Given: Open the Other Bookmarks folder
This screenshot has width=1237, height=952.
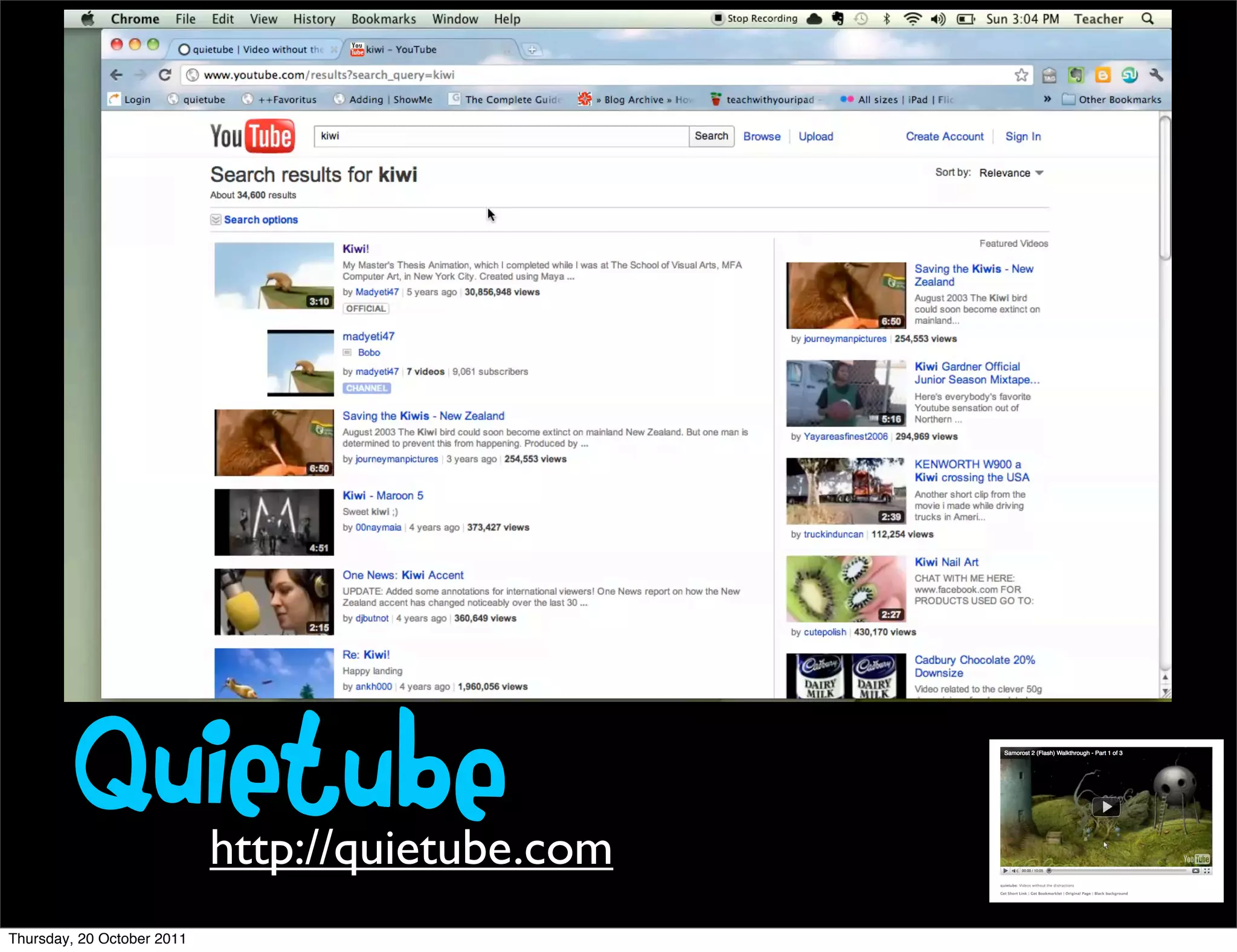Looking at the screenshot, I should tap(1111, 100).
